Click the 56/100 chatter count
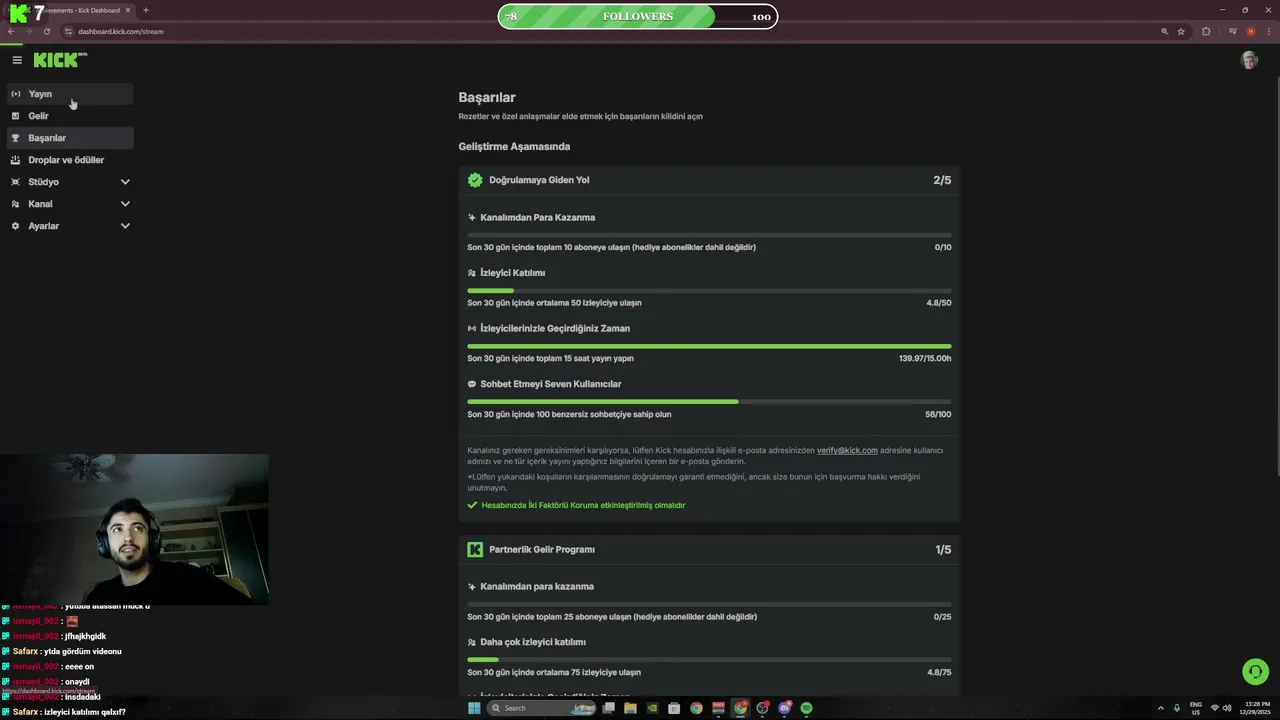This screenshot has height=720, width=1280. point(938,414)
